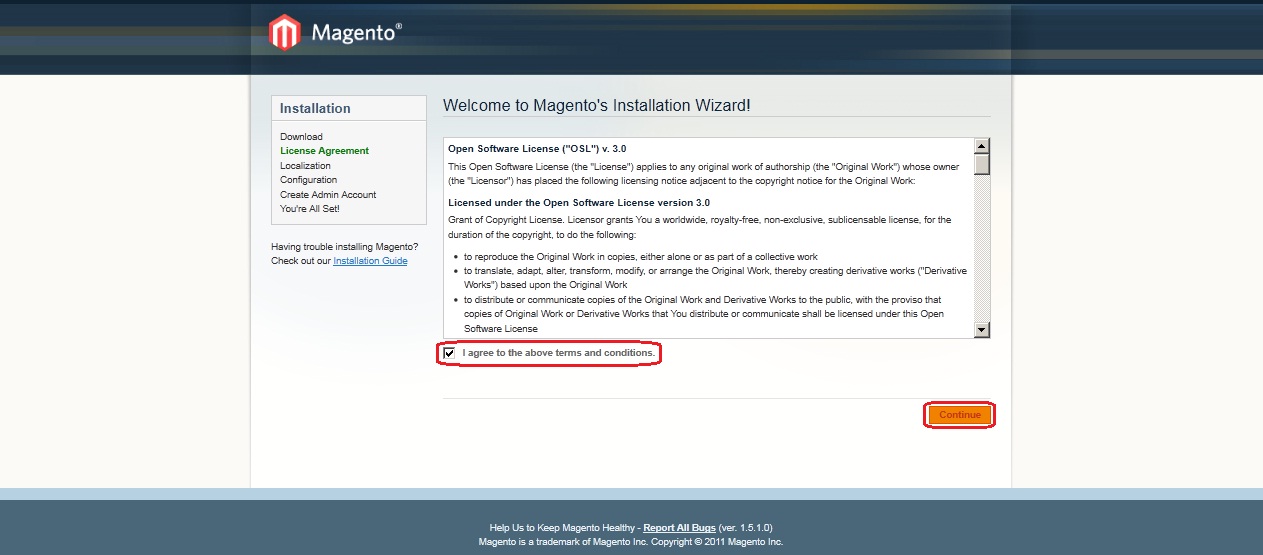This screenshot has width=1263, height=555.
Task: Open the Report All Bugs link
Action: [679, 527]
